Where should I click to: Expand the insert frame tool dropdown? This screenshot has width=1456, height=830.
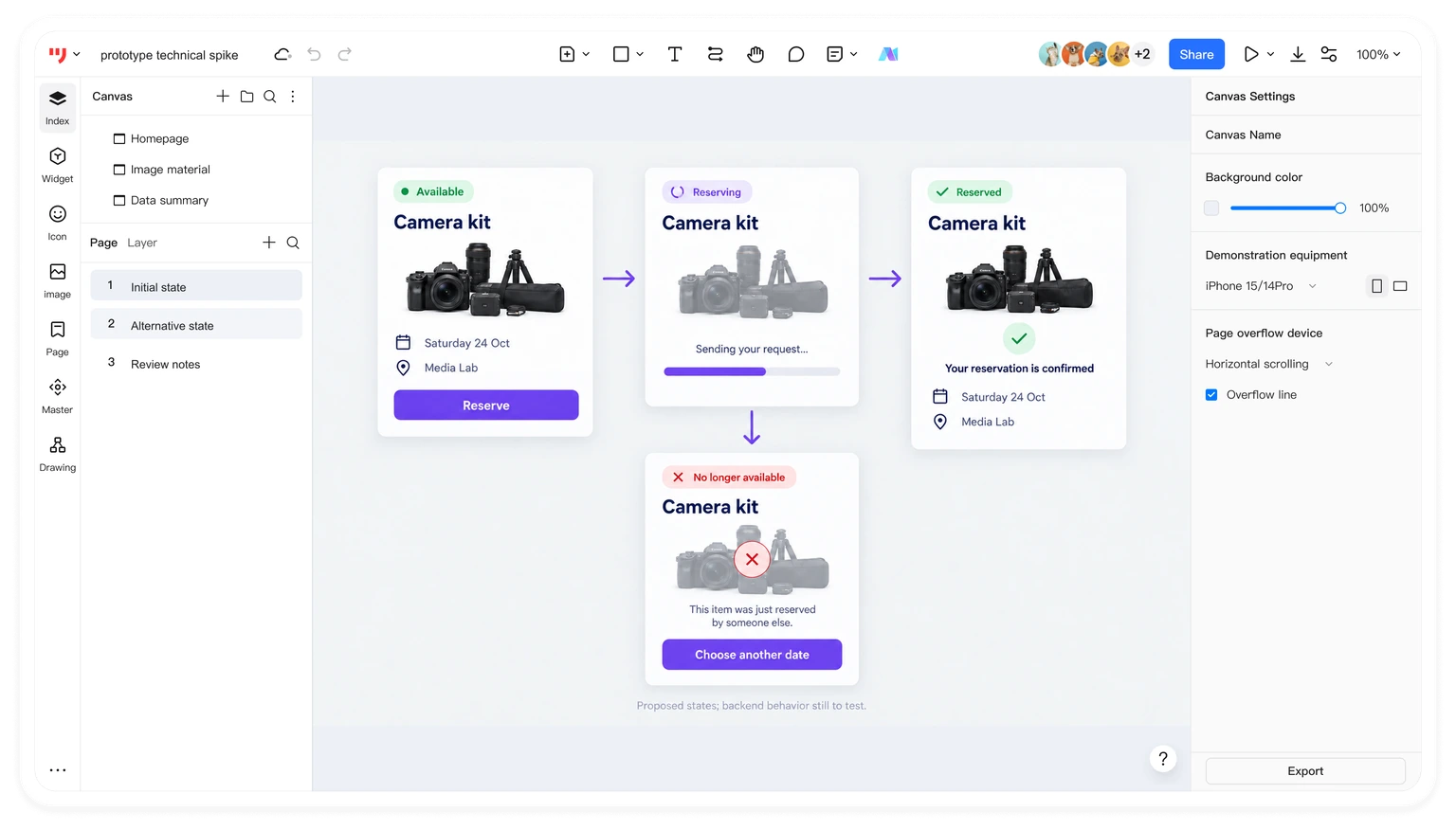pos(586,54)
